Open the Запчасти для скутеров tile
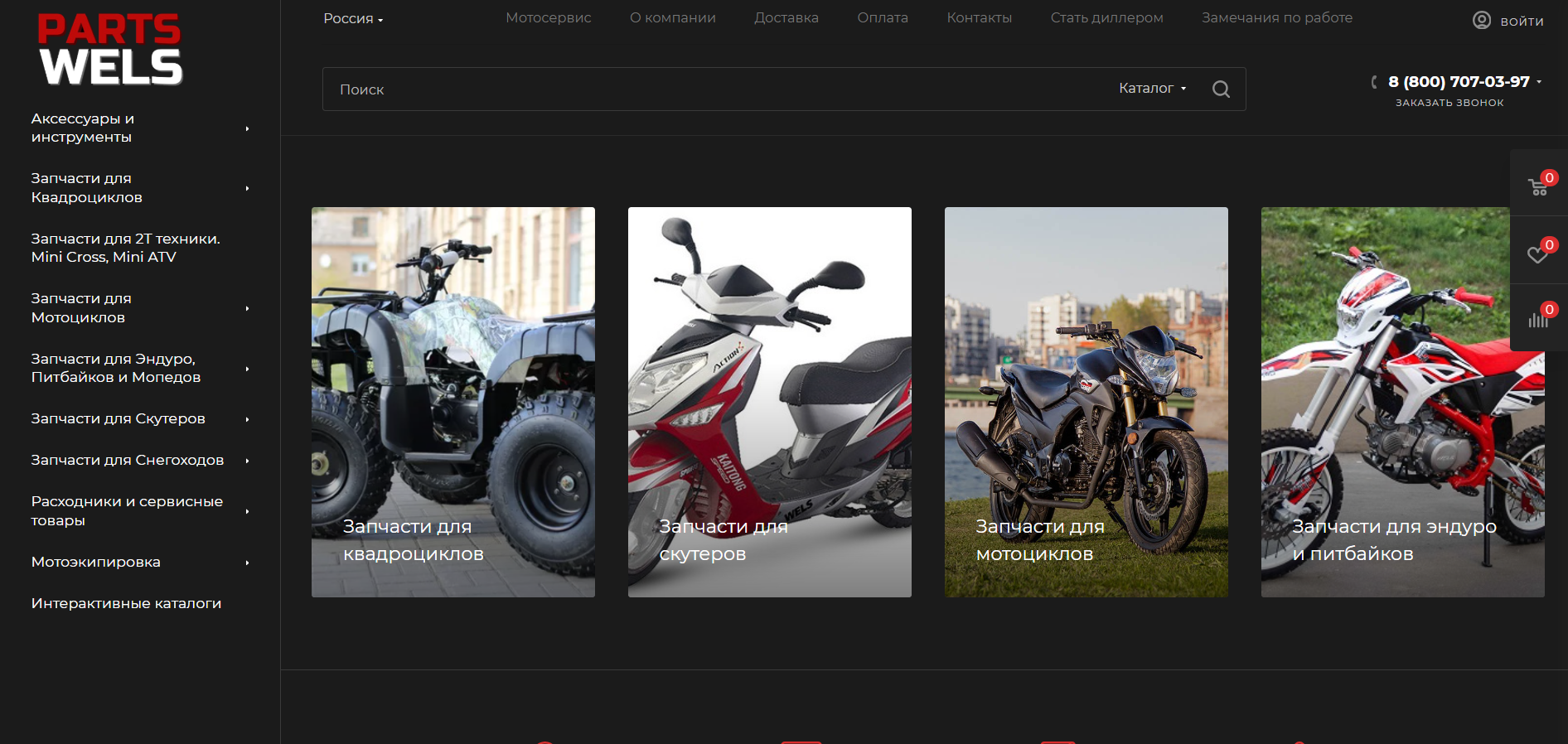This screenshot has height=744, width=1568. pyautogui.click(x=769, y=402)
